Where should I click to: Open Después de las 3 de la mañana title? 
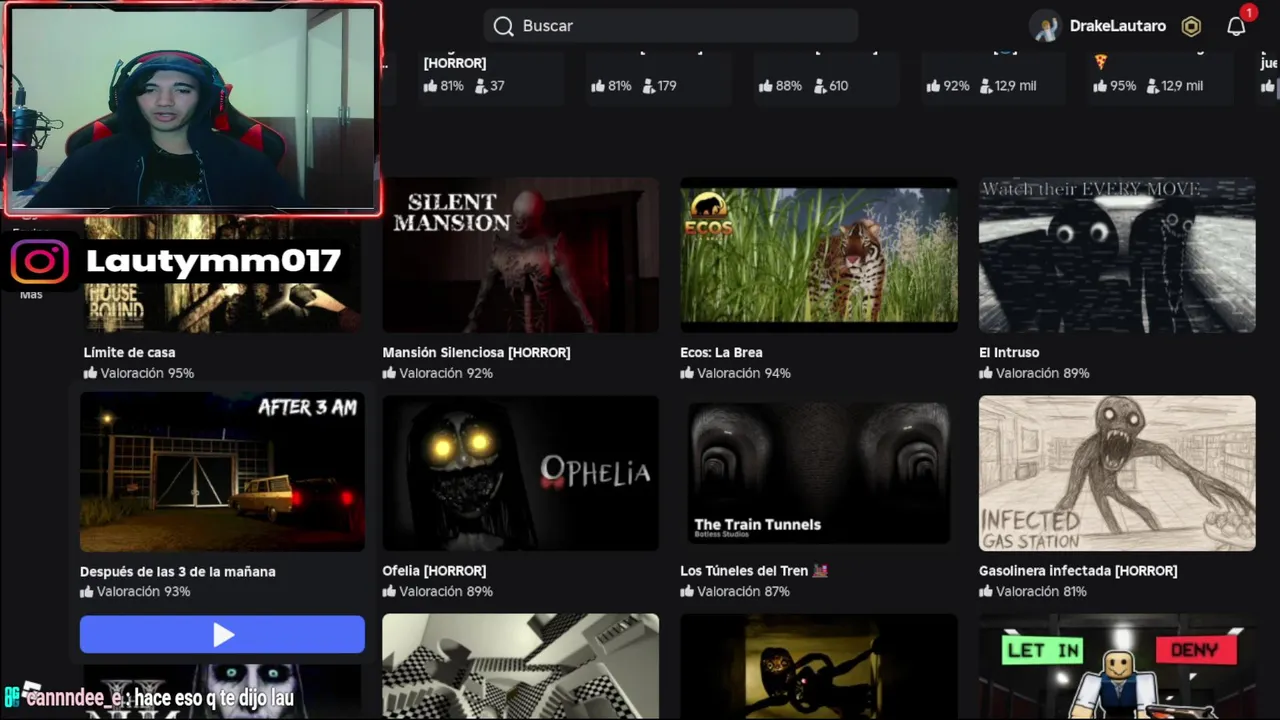coord(178,571)
